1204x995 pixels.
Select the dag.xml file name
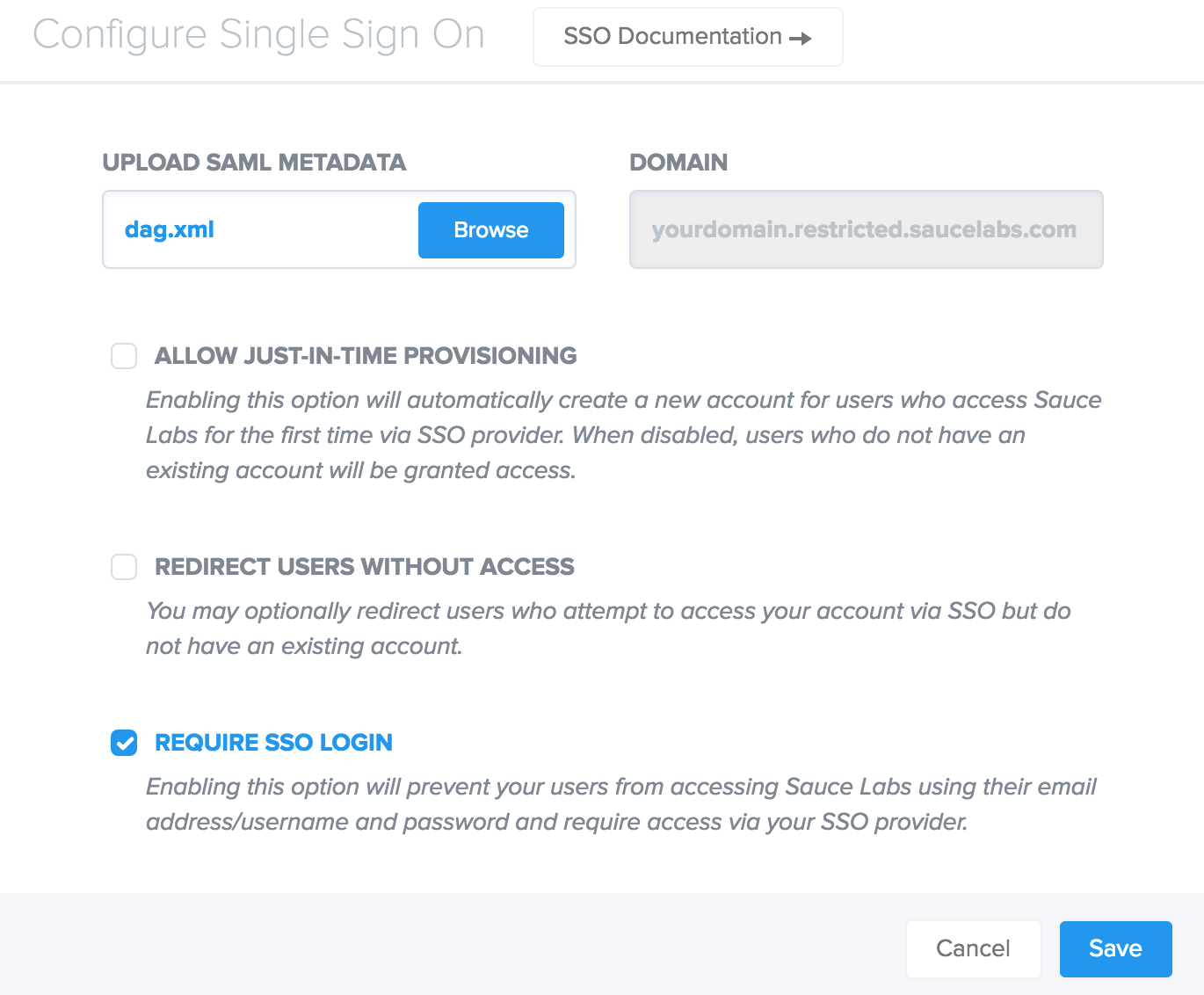(168, 229)
